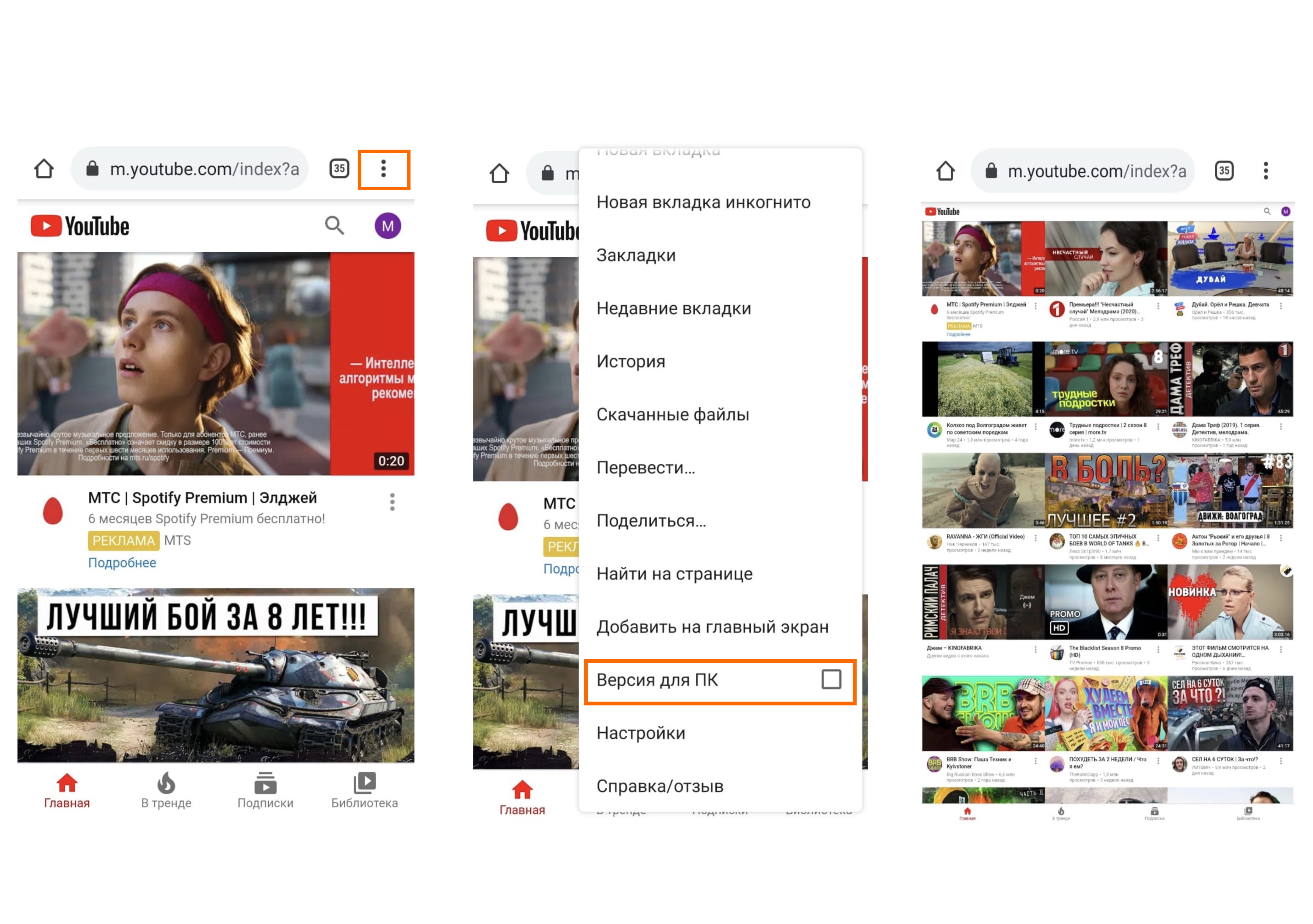Image resolution: width=1313 pixels, height=924 pixels.
Task: Tap the small M avatar in right screen's YouTube header
Action: coord(1286,211)
